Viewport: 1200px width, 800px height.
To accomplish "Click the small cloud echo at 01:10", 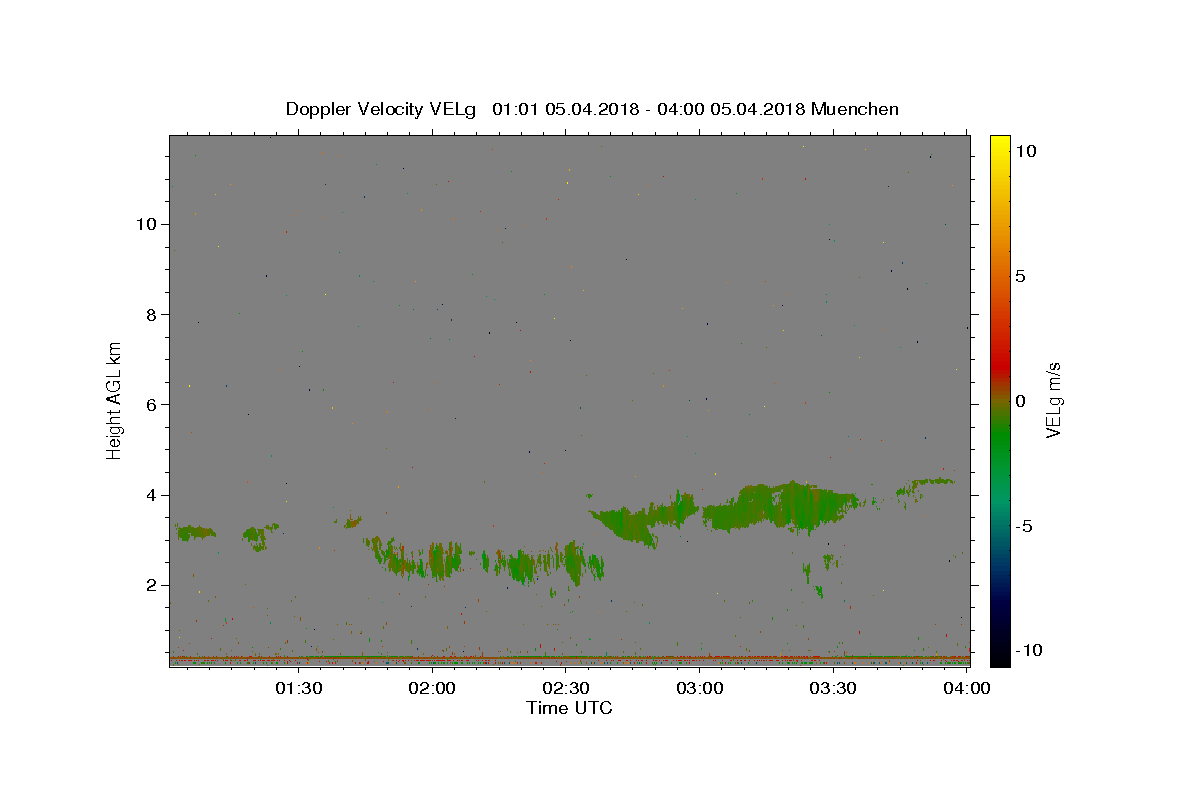I will pyautogui.click(x=195, y=533).
